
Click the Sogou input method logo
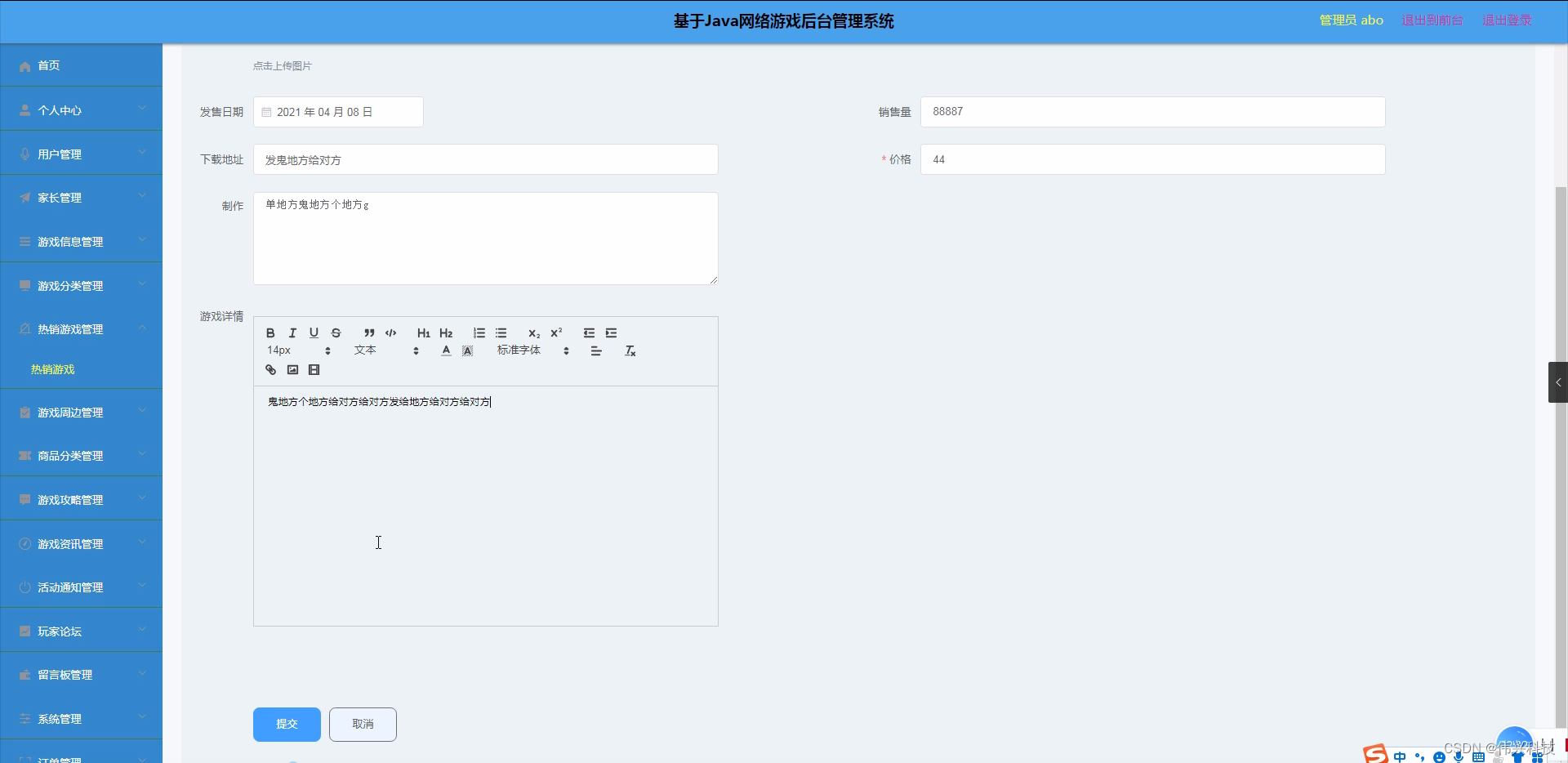pos(1375,754)
